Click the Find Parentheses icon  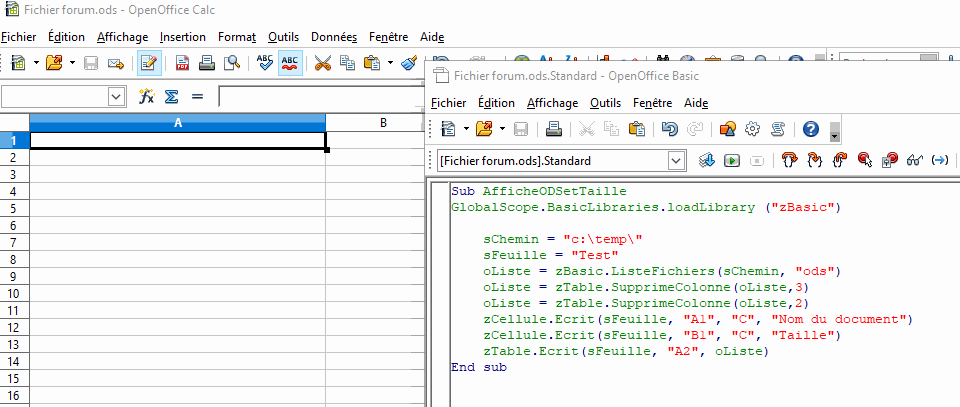[x=940, y=160]
